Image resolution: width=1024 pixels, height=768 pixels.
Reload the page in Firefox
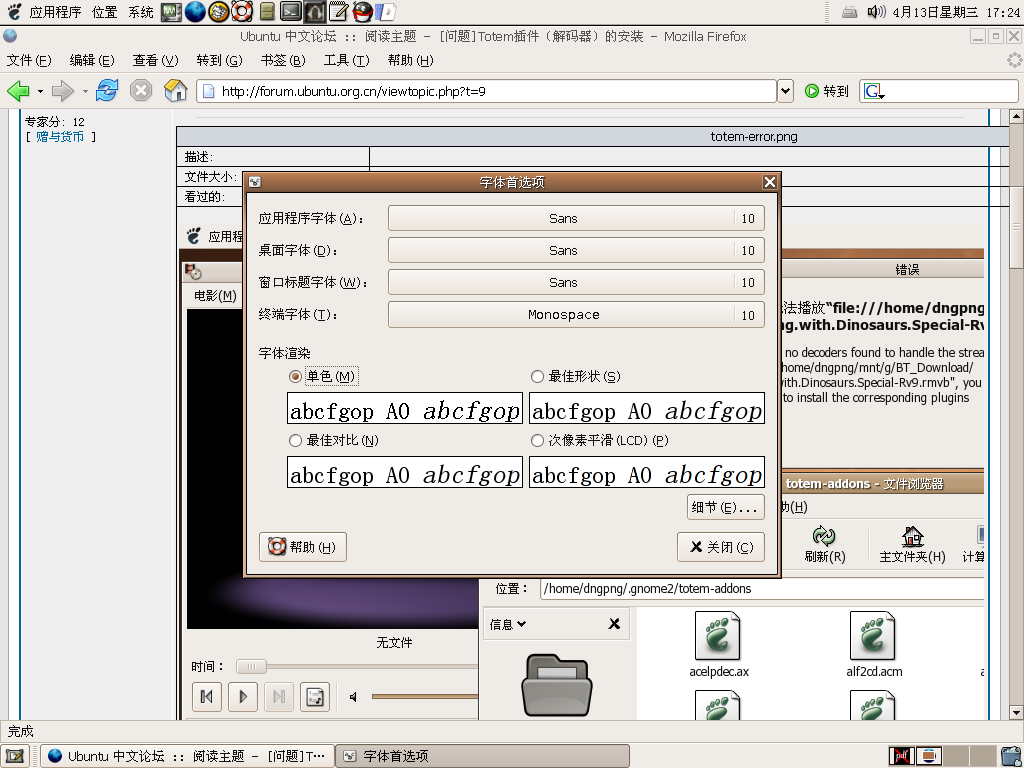[x=106, y=91]
